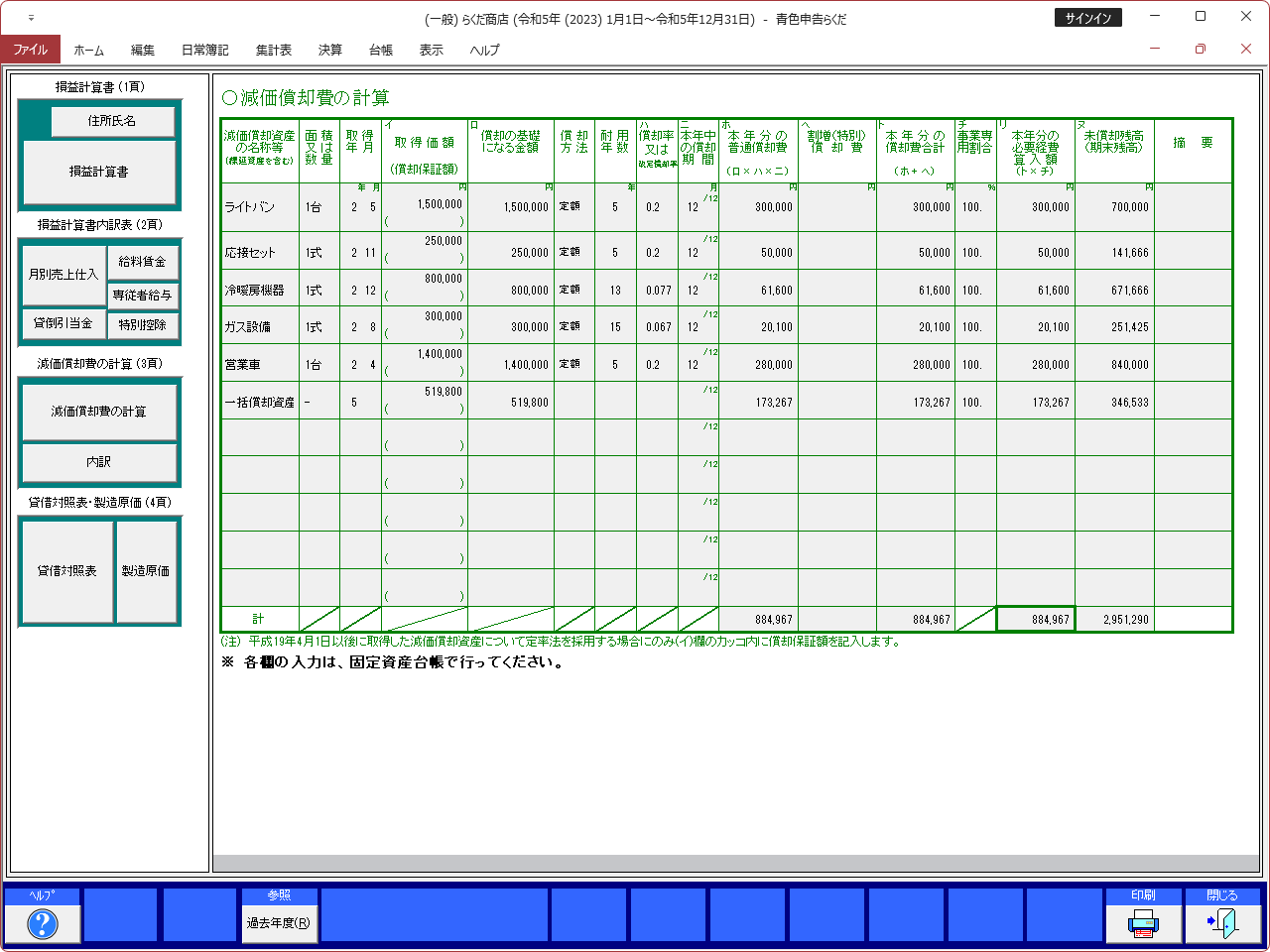Screen dimensions: 1270x952
Task: Click the 700,000 remaining balance cell
Action: click(1114, 207)
